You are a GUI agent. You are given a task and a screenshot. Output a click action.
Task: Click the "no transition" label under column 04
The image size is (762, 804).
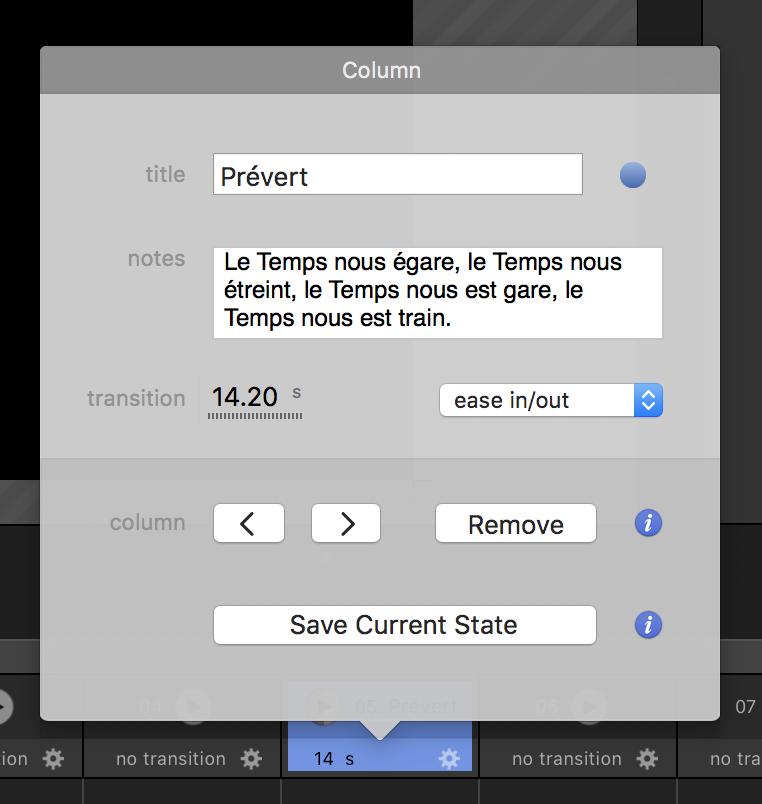tap(171, 759)
